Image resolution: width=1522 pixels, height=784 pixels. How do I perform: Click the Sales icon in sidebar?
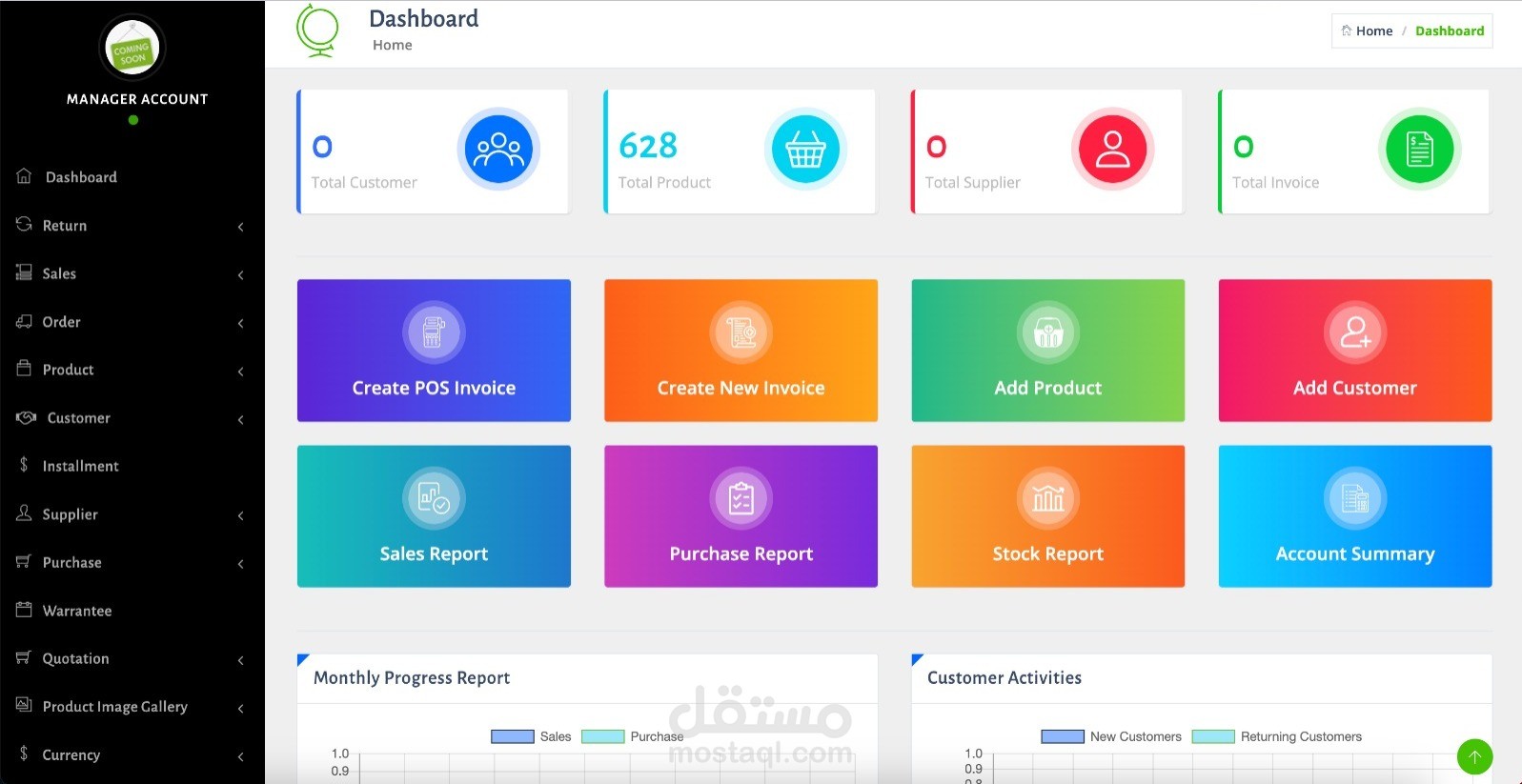[24, 272]
